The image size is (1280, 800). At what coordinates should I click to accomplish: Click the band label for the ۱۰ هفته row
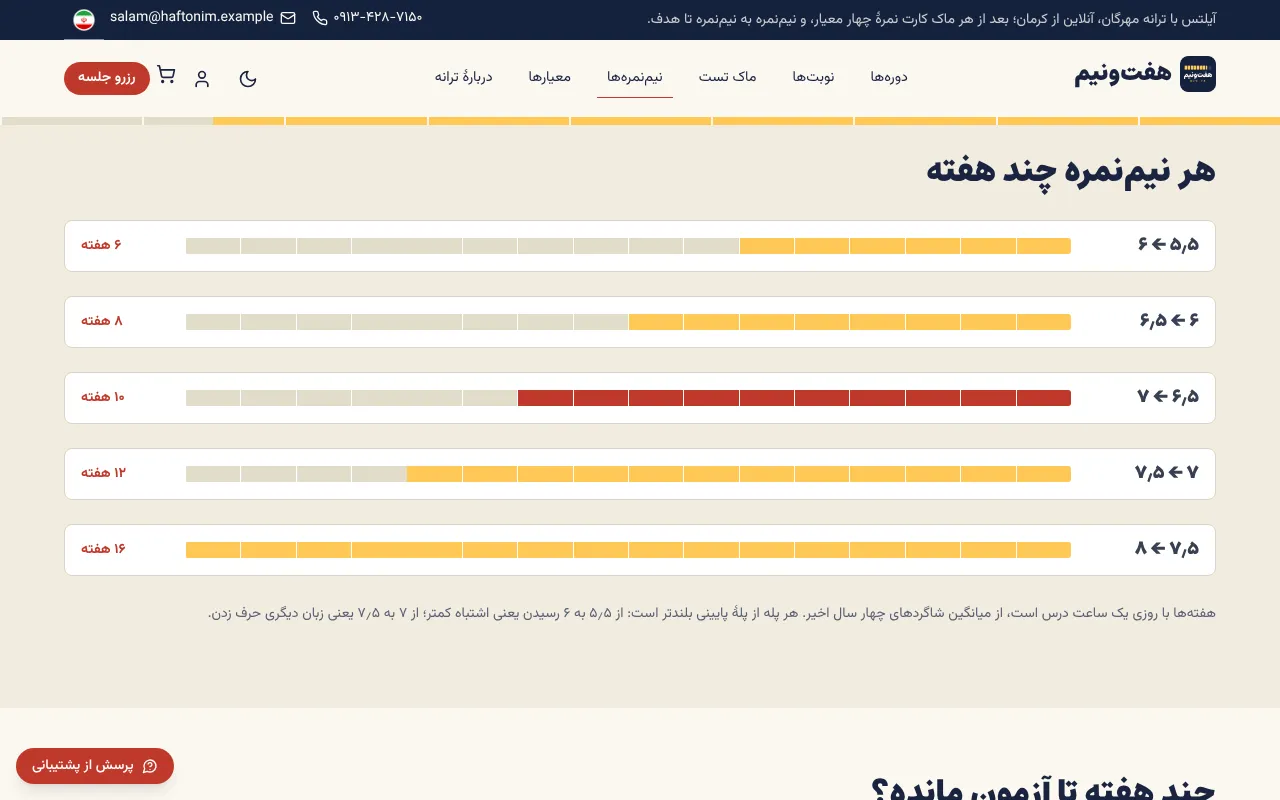coord(1168,397)
